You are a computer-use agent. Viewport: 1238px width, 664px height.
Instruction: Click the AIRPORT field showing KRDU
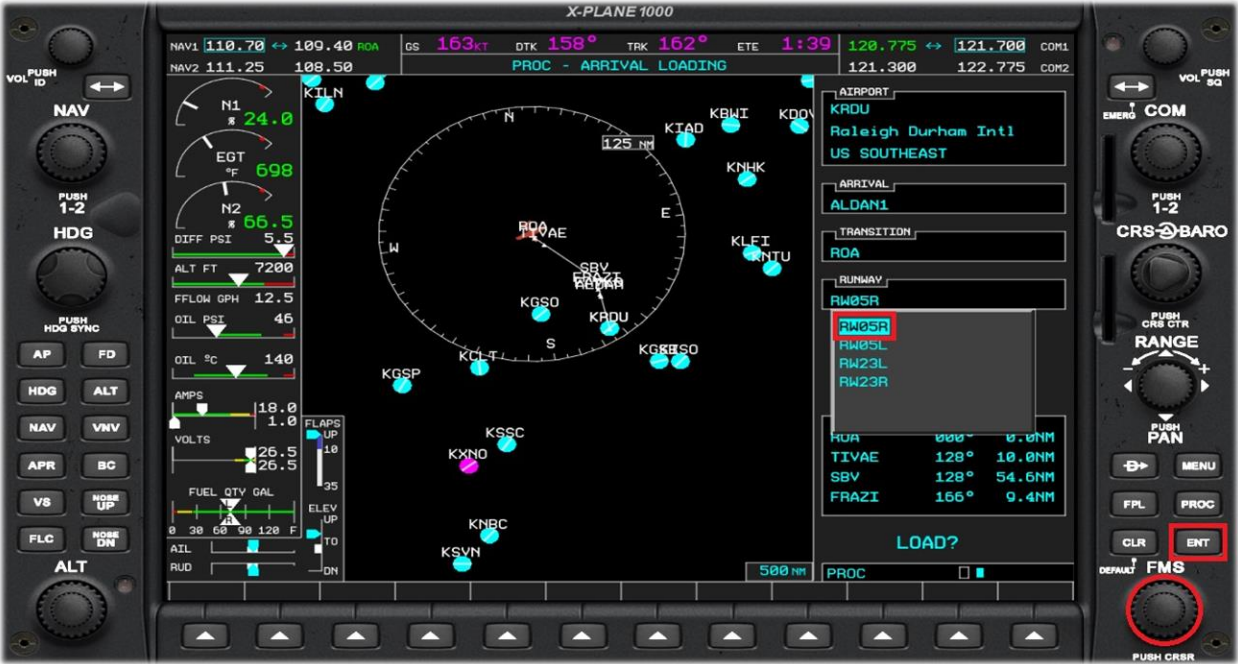point(944,130)
